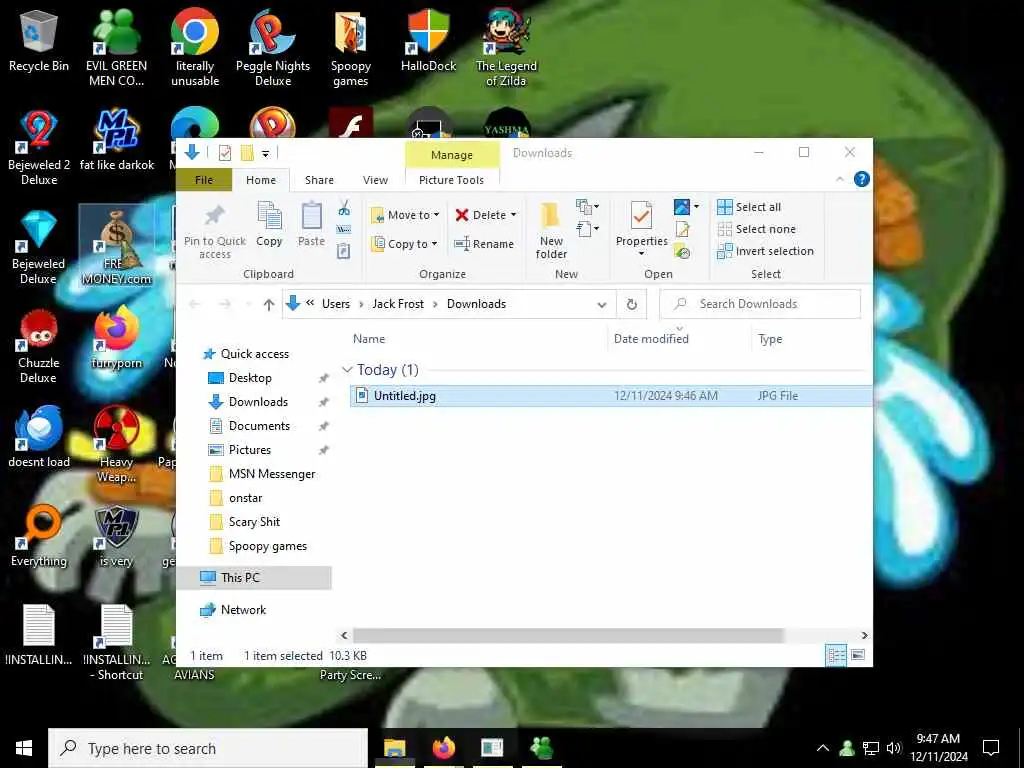Click the Manage contextual tab
The height and width of the screenshot is (768, 1024).
click(452, 155)
